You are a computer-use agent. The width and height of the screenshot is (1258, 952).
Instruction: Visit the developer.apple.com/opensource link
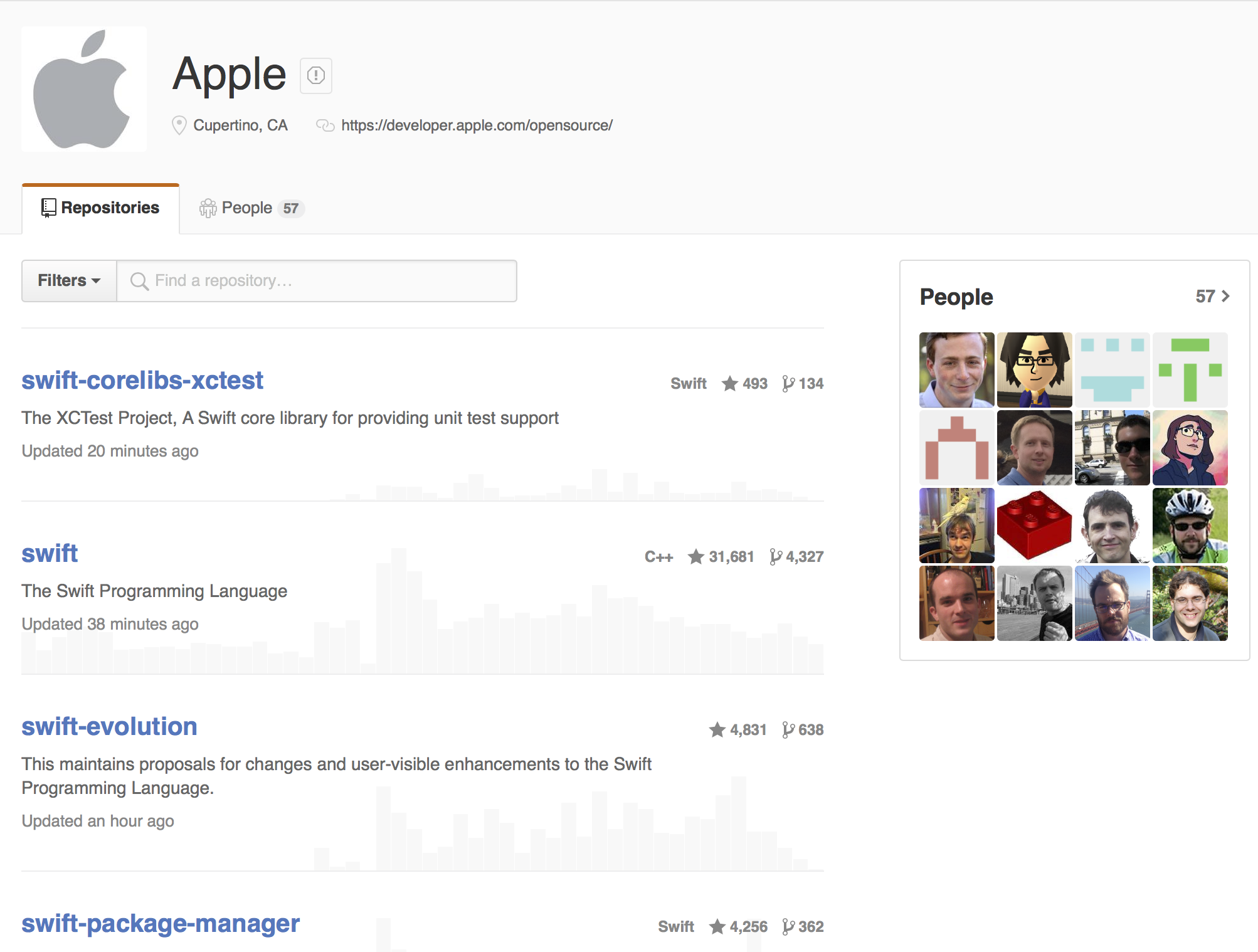(x=477, y=125)
